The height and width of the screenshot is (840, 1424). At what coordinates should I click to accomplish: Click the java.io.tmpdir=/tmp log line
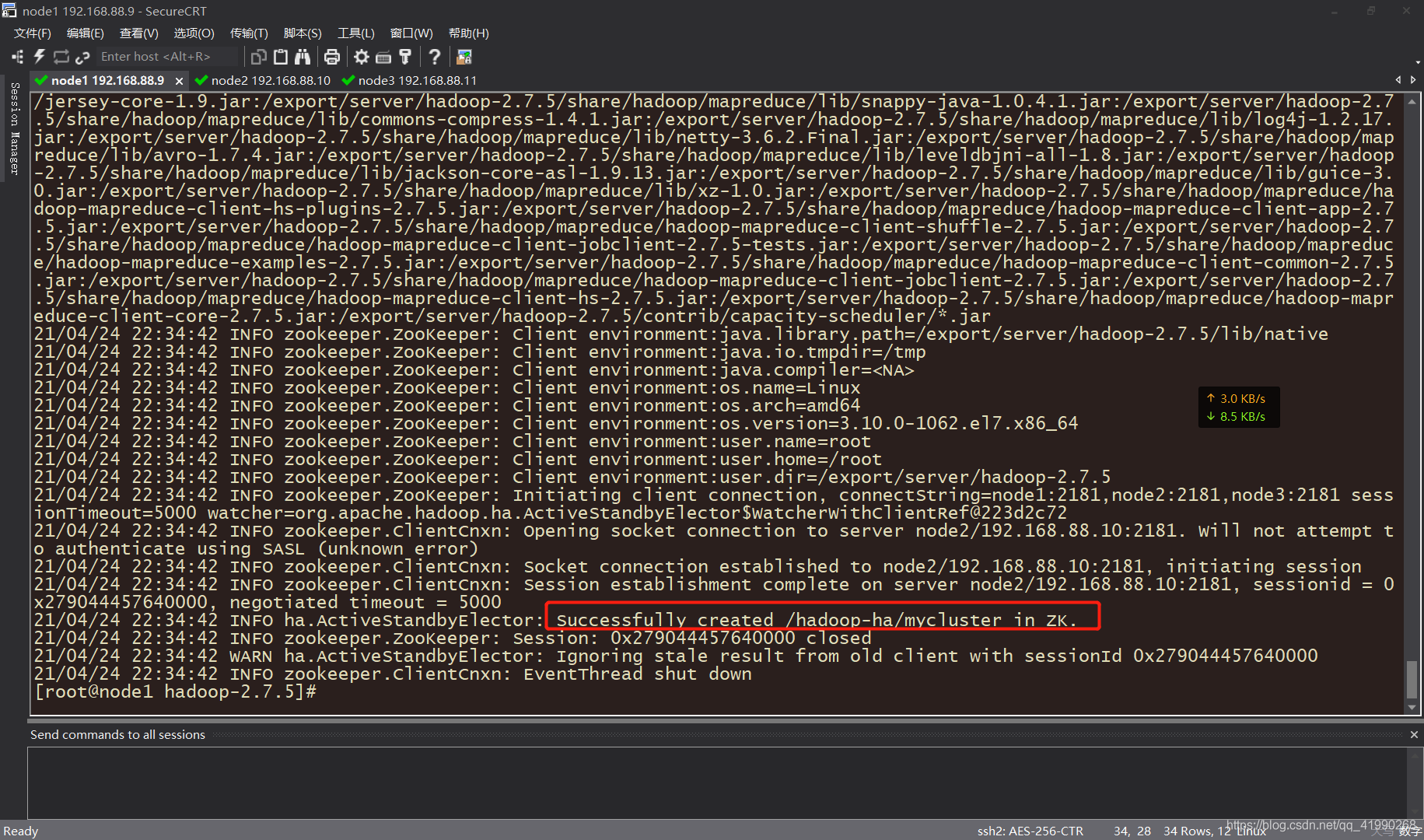point(480,352)
